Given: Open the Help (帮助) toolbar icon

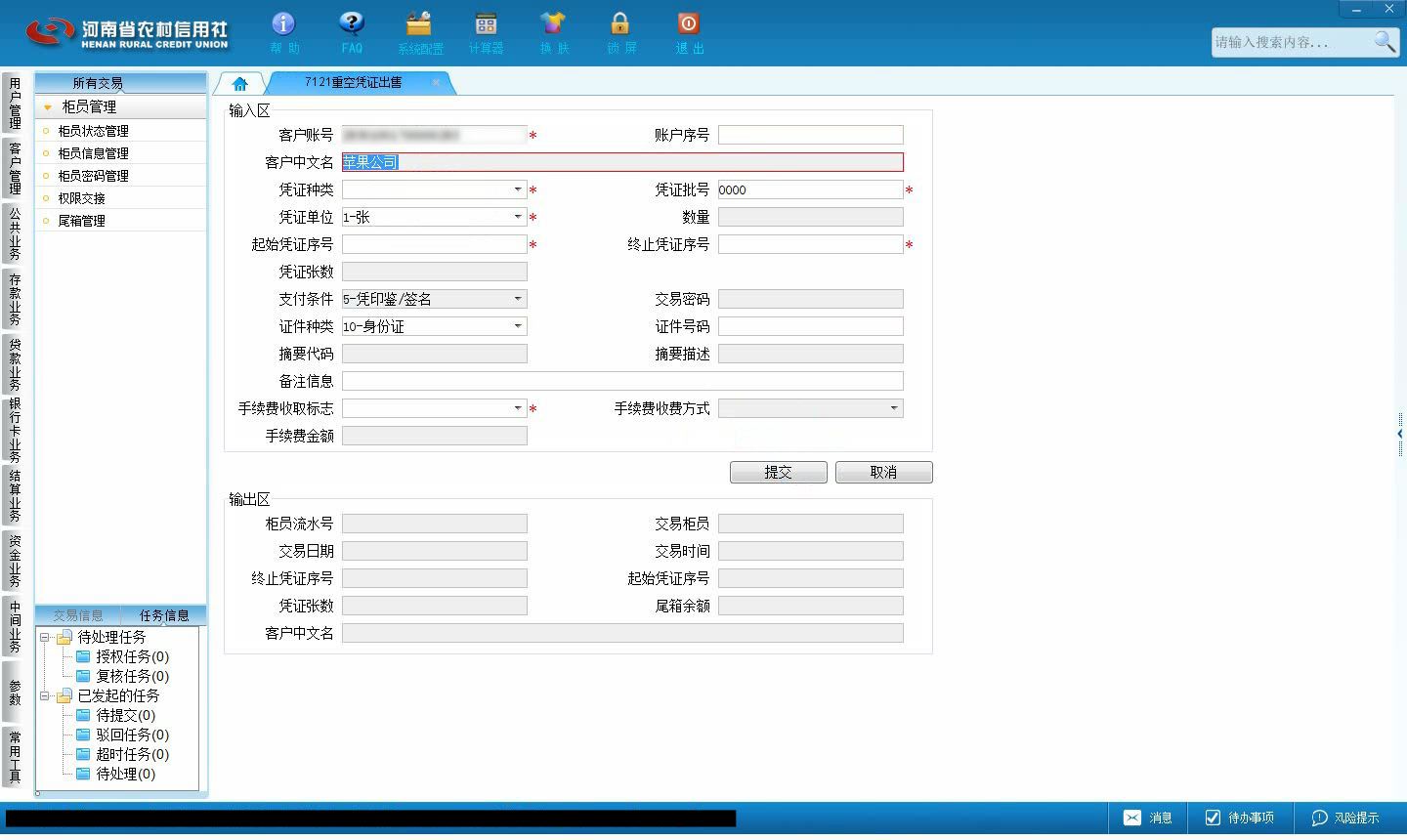Looking at the screenshot, I should (283, 32).
